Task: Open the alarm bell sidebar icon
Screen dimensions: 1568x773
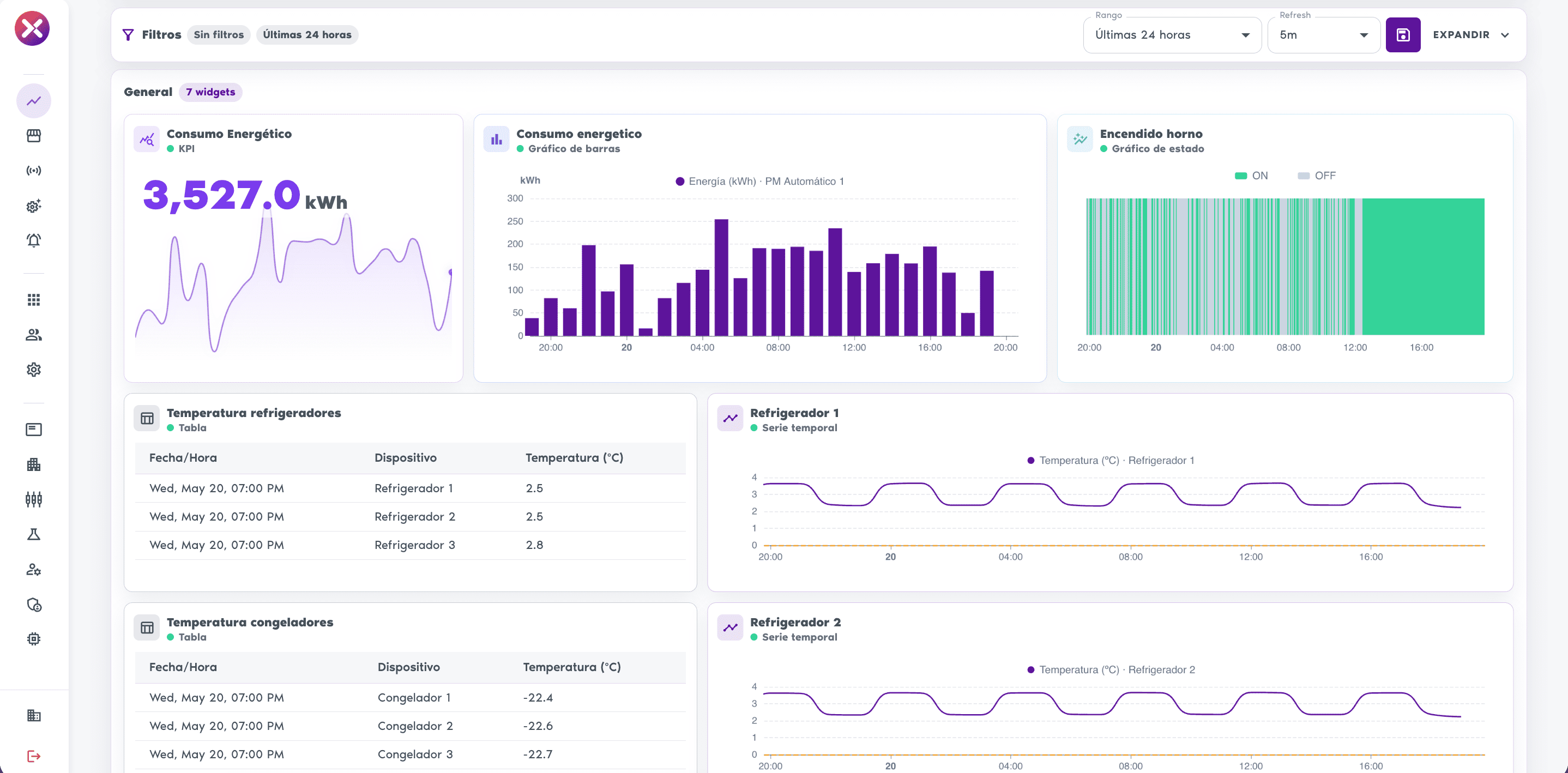Action: (34, 240)
